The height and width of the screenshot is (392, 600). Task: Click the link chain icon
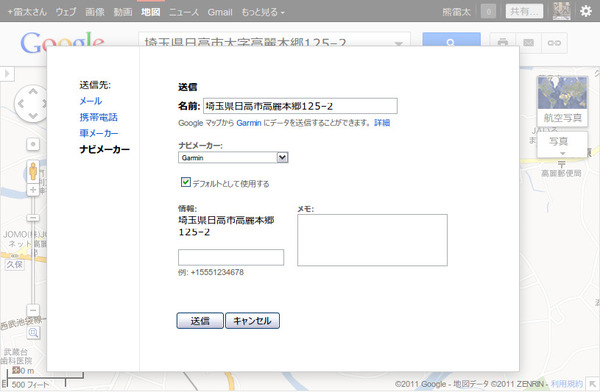pos(554,42)
